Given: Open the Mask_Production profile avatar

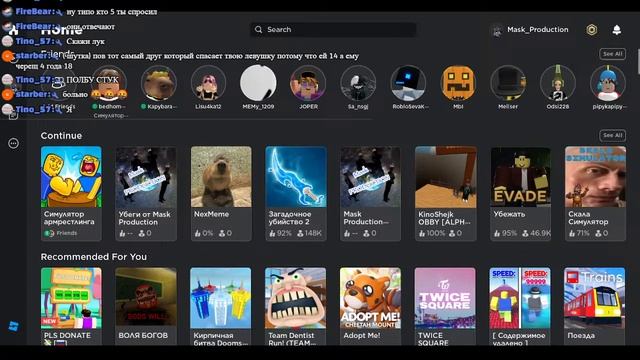Looking at the screenshot, I should tap(497, 30).
